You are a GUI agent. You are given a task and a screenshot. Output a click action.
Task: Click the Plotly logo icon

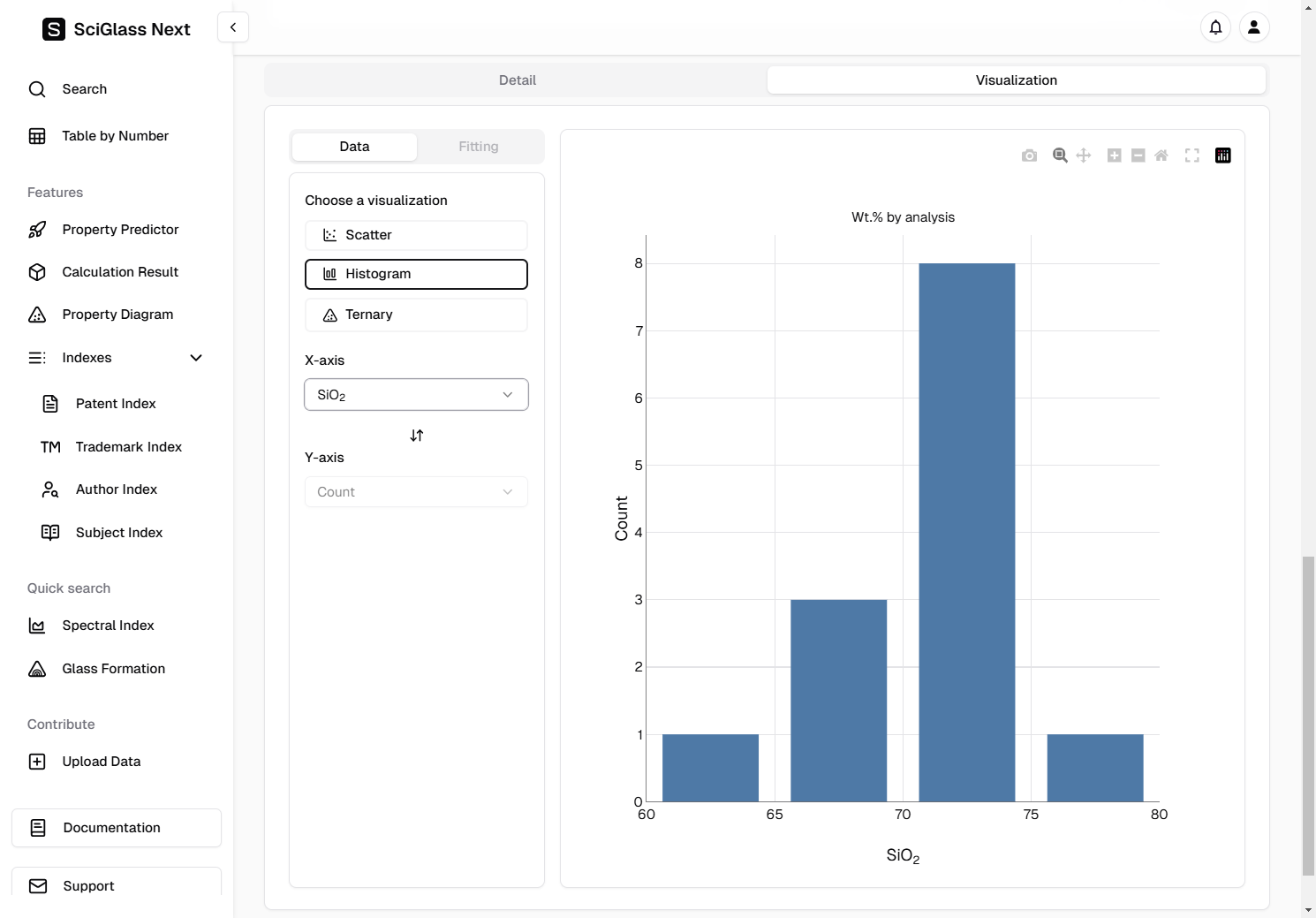coord(1223,156)
